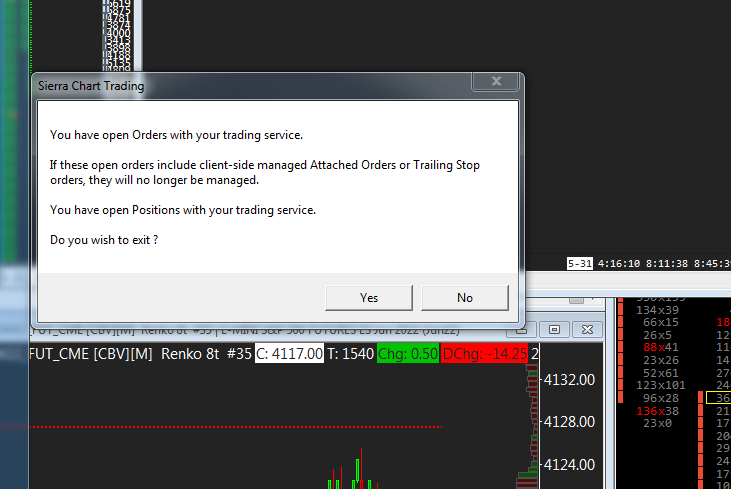Close the Renko chart window
The height and width of the screenshot is (489, 731).
click(587, 330)
